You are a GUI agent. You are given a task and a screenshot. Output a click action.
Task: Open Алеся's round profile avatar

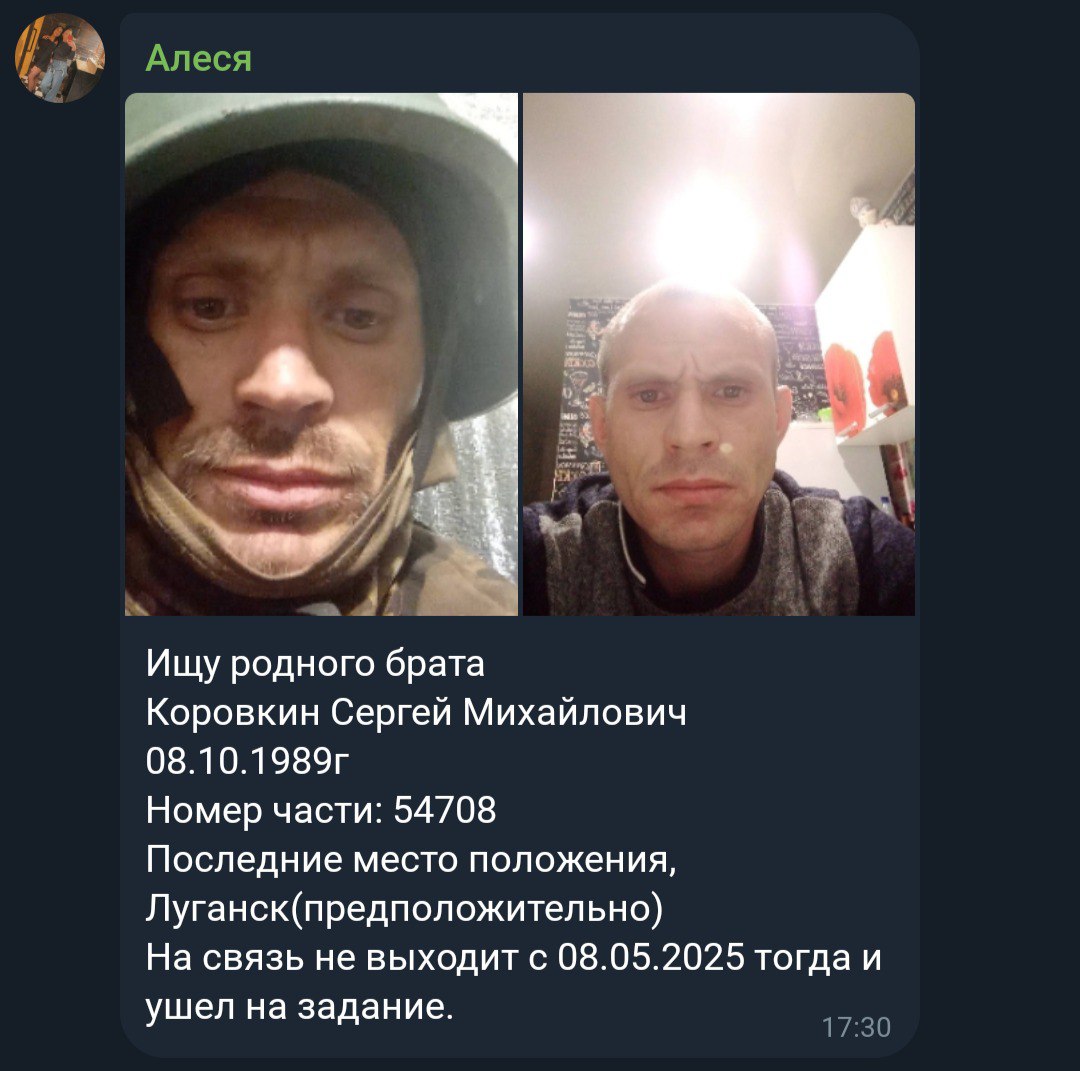pyautogui.click(x=60, y=58)
